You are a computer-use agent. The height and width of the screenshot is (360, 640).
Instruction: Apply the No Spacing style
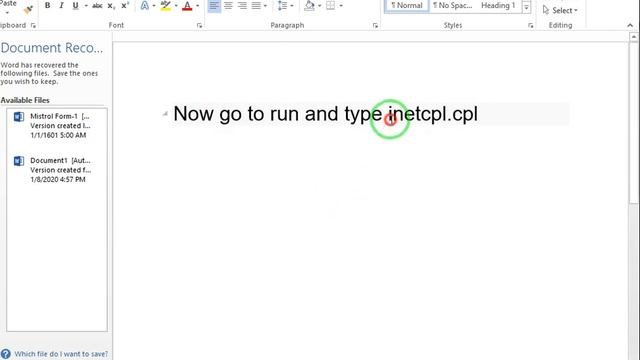pyautogui.click(x=453, y=6)
